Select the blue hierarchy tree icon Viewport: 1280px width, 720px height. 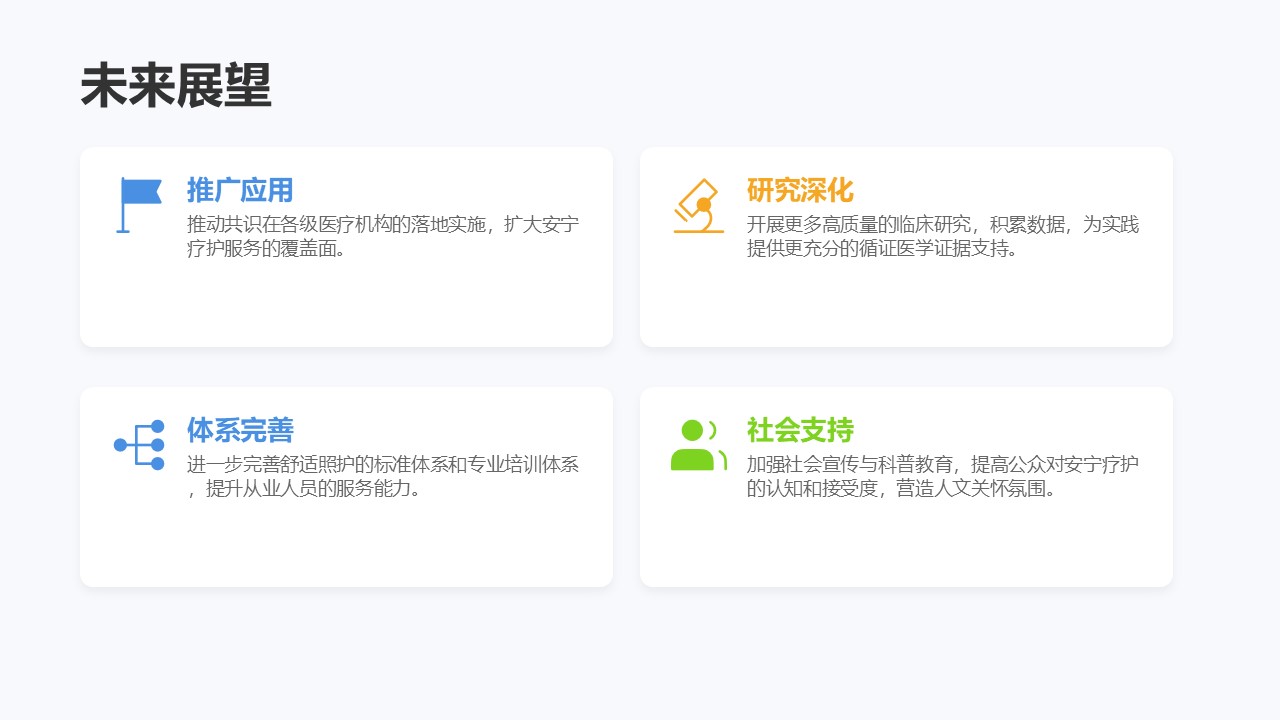tap(139, 445)
